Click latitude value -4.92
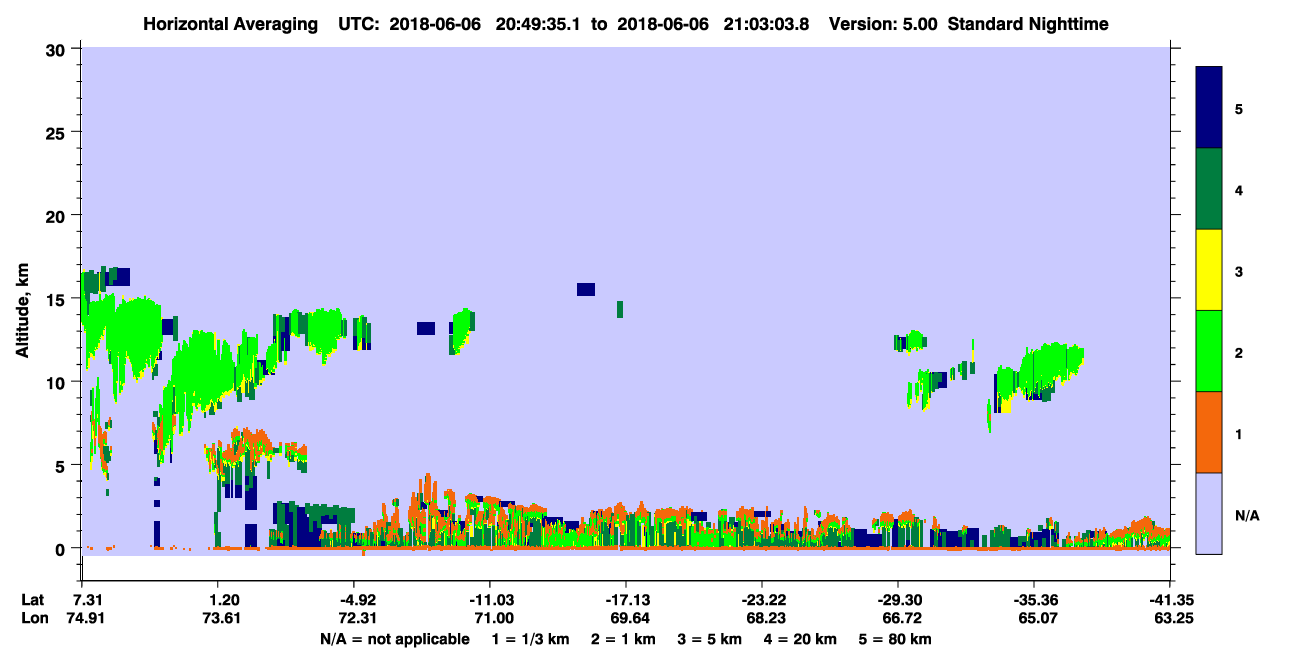Viewport: 1300px width, 667px height. click(355, 600)
